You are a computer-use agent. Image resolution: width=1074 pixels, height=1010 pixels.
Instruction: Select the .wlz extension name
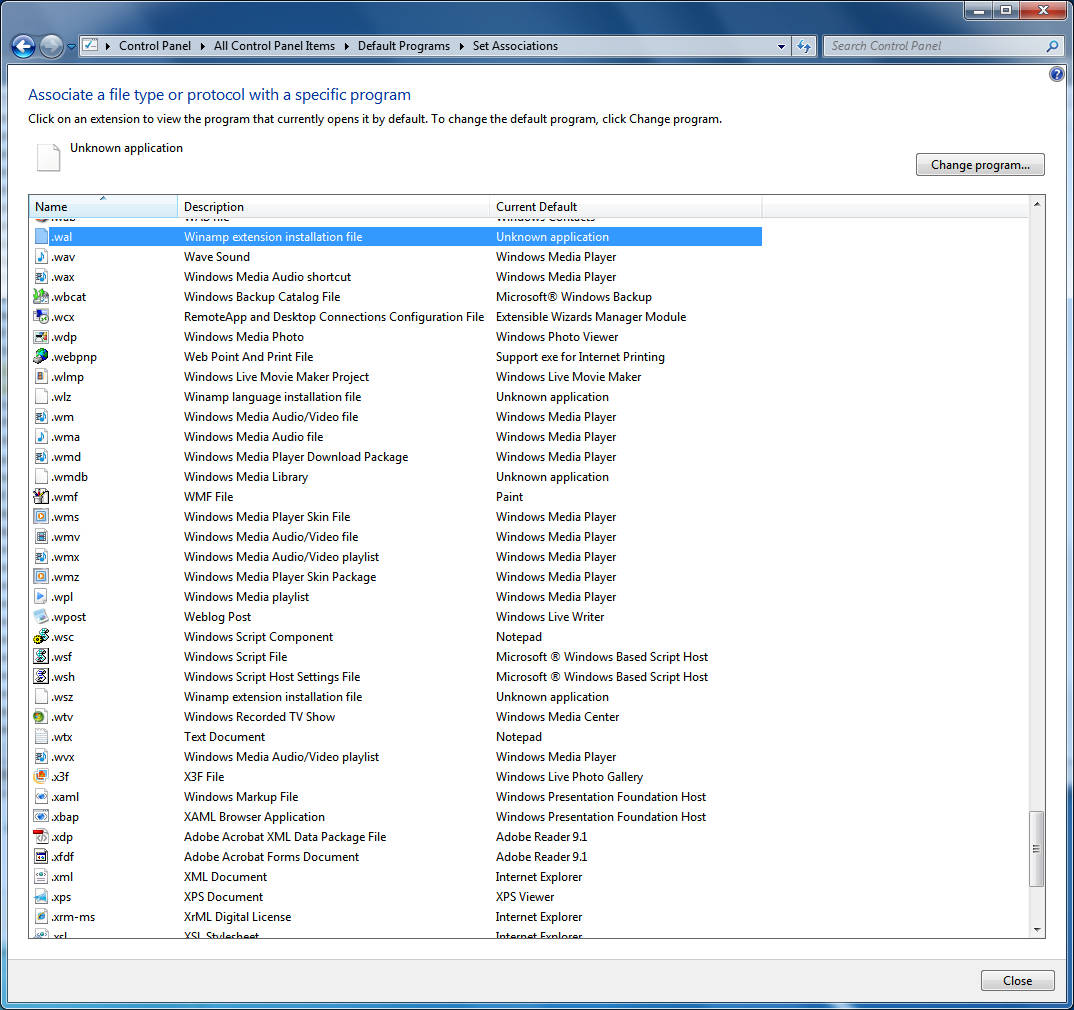coord(61,396)
